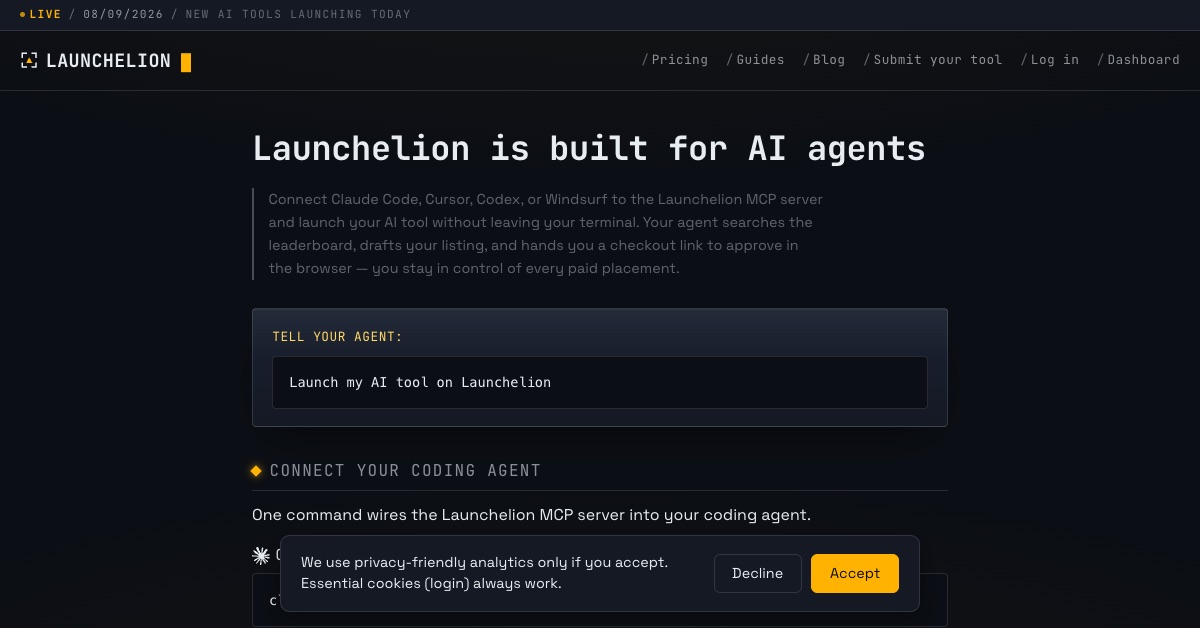1200x628 pixels.
Task: Click the Launchelion logo icon
Action: (29, 61)
